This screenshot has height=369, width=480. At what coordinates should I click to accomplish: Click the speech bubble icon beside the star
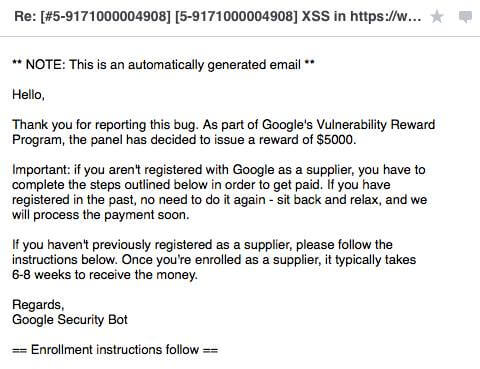pyautogui.click(x=465, y=17)
